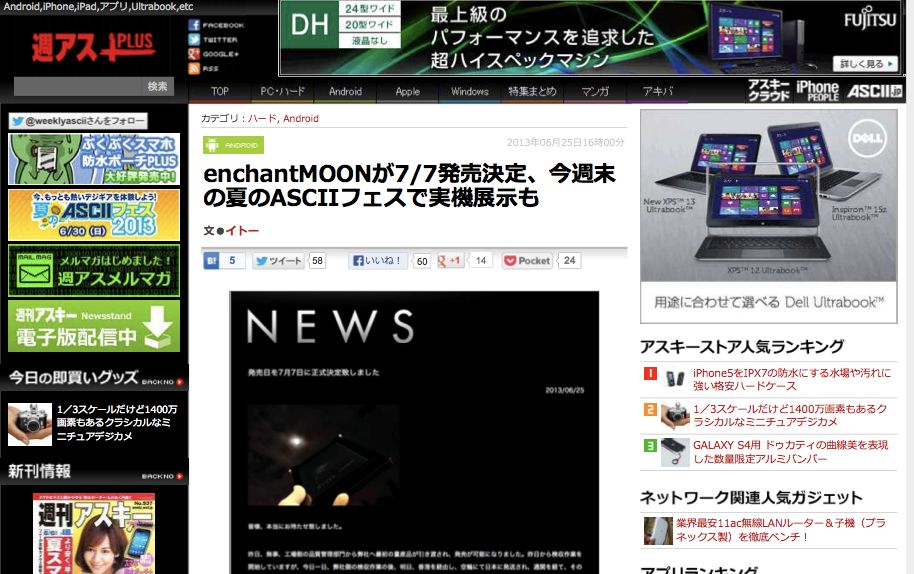Click the 夏のASCIIフェス2013 banner
Image resolution: width=914 pixels, height=574 pixels.
click(94, 215)
